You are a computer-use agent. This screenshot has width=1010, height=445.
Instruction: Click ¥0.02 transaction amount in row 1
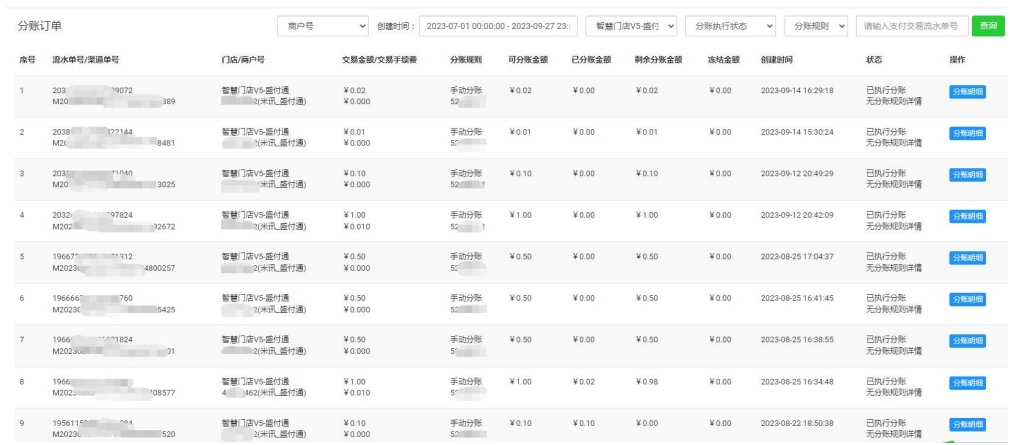point(355,91)
